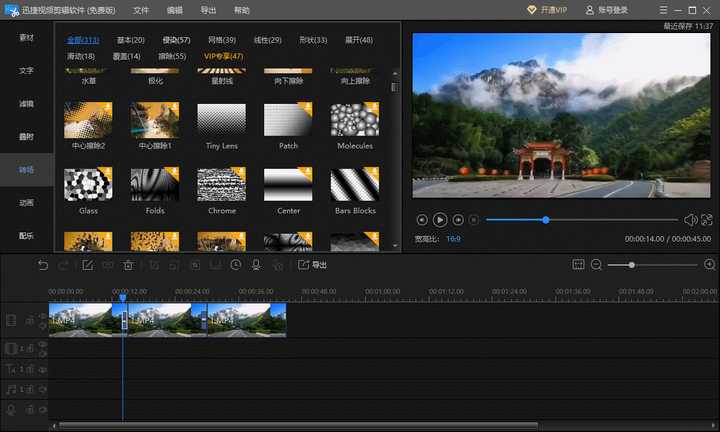
Task: Undo the last edit in timeline toolbar
Action: coord(43,265)
